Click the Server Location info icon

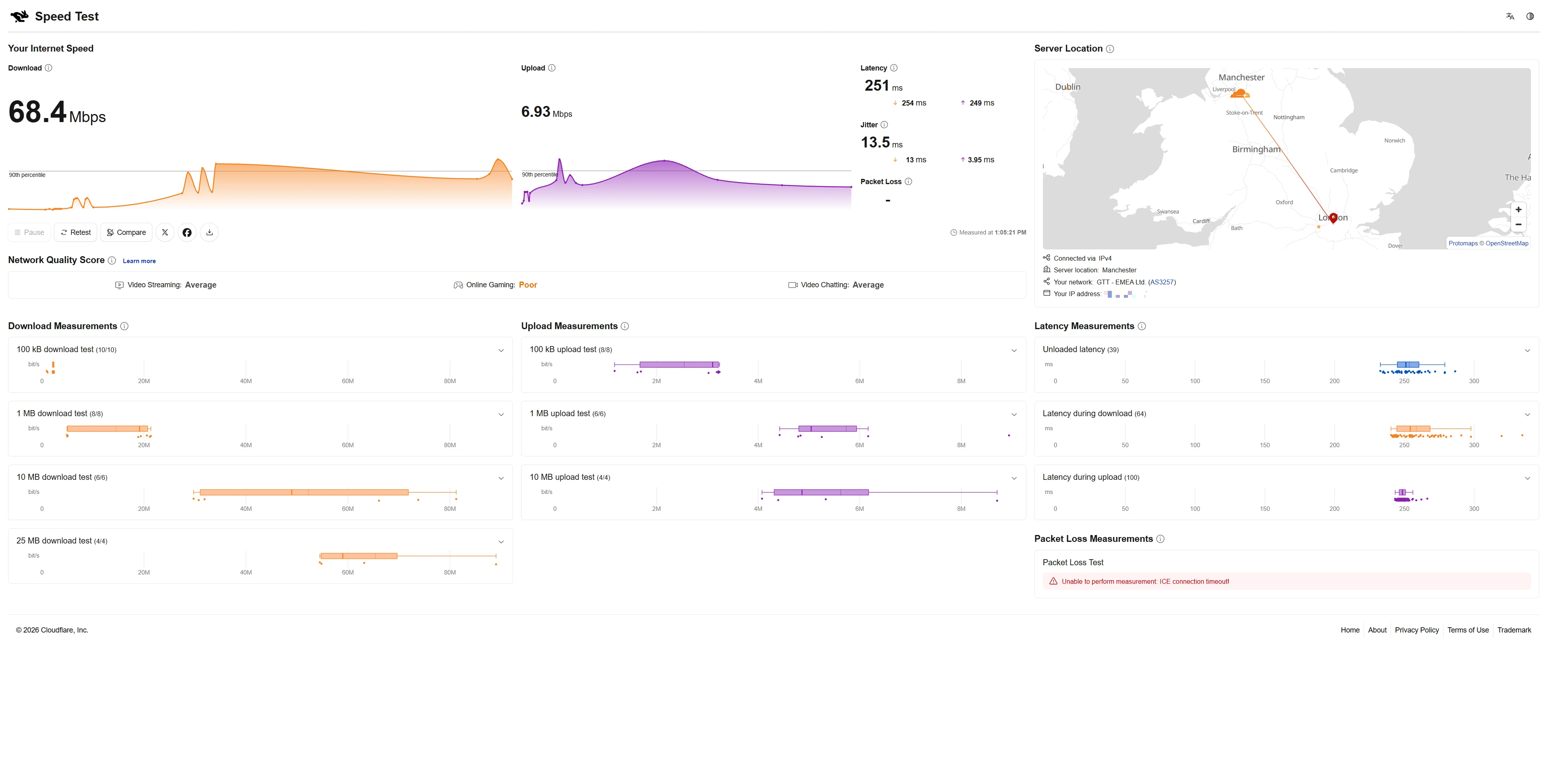[1110, 49]
